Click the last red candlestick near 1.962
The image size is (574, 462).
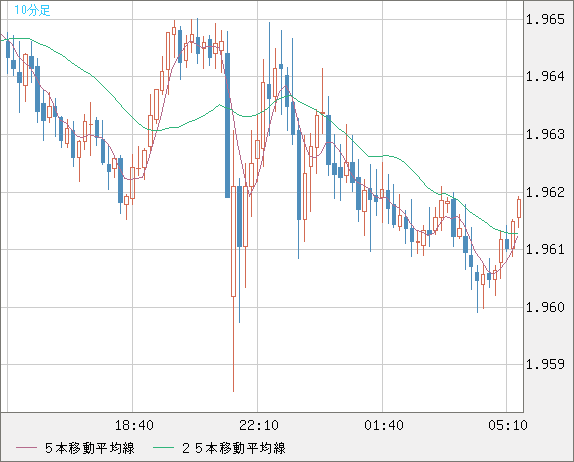click(x=519, y=212)
